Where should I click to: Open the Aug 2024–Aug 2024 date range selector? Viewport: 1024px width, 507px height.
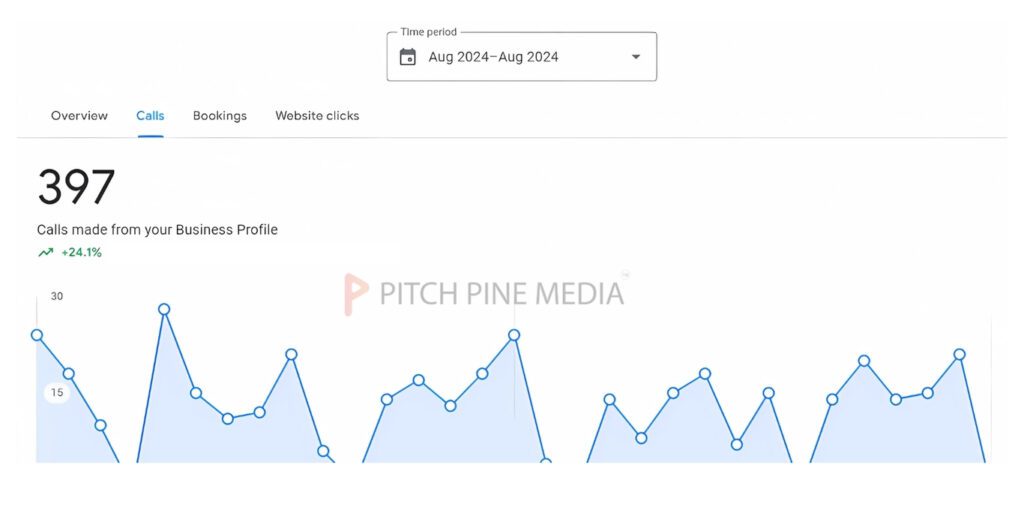pyautogui.click(x=493, y=57)
